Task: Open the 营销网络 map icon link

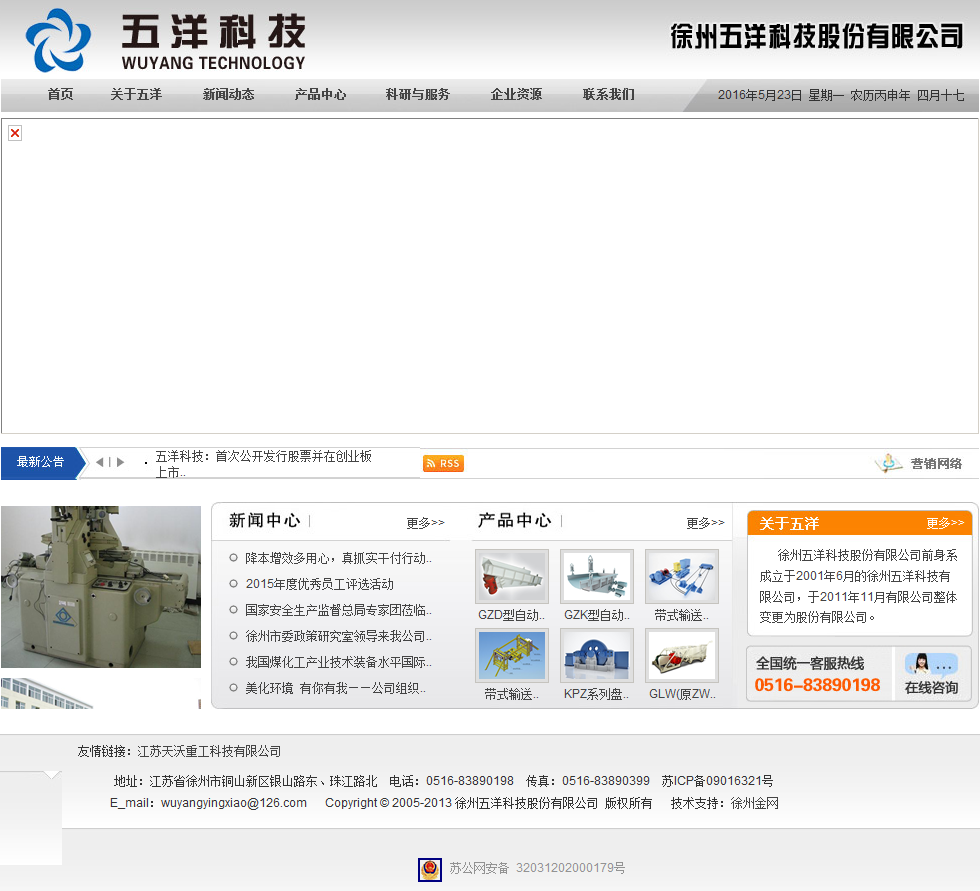Action: point(918,464)
